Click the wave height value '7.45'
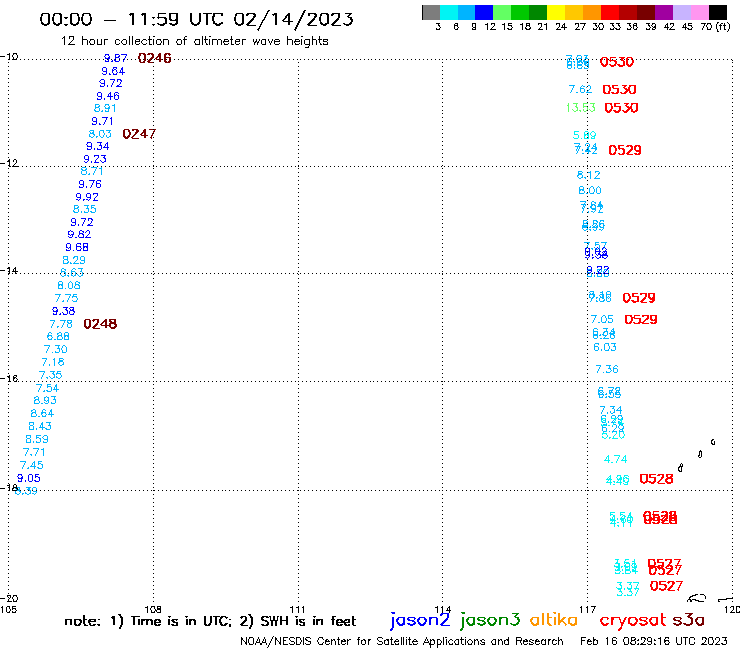 (x=31, y=465)
